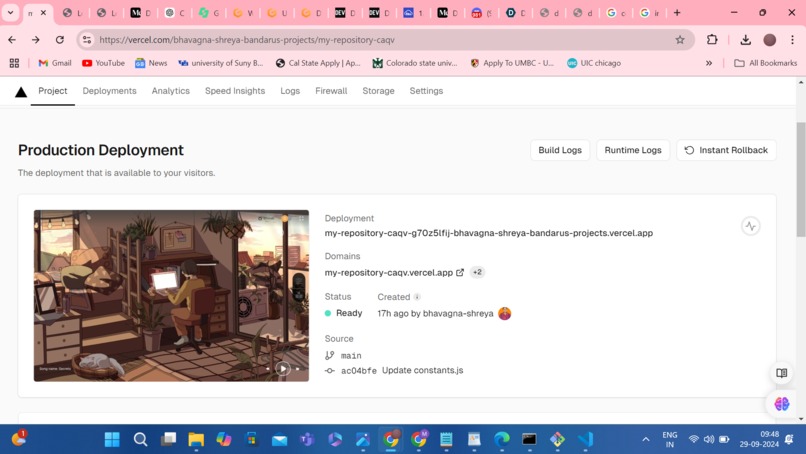806x454 pixels.
Task: Go forward in browser history
Action: click(35, 40)
